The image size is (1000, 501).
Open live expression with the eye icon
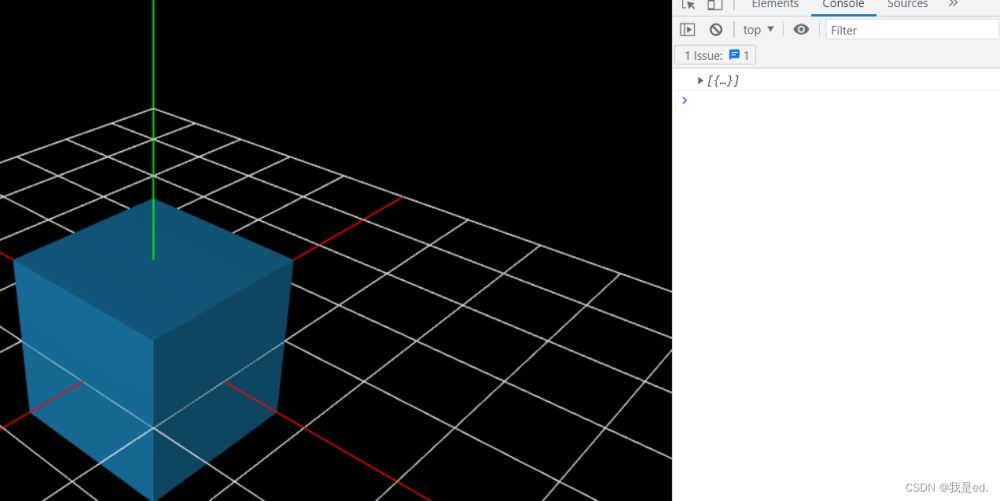[801, 30]
